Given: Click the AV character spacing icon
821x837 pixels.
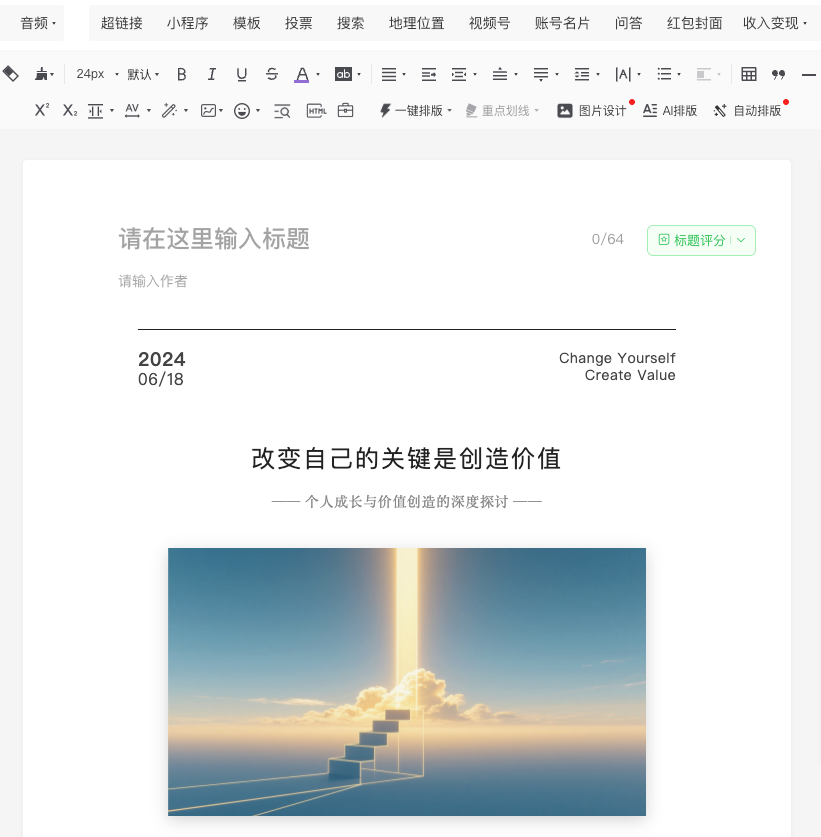Looking at the screenshot, I should [x=132, y=110].
